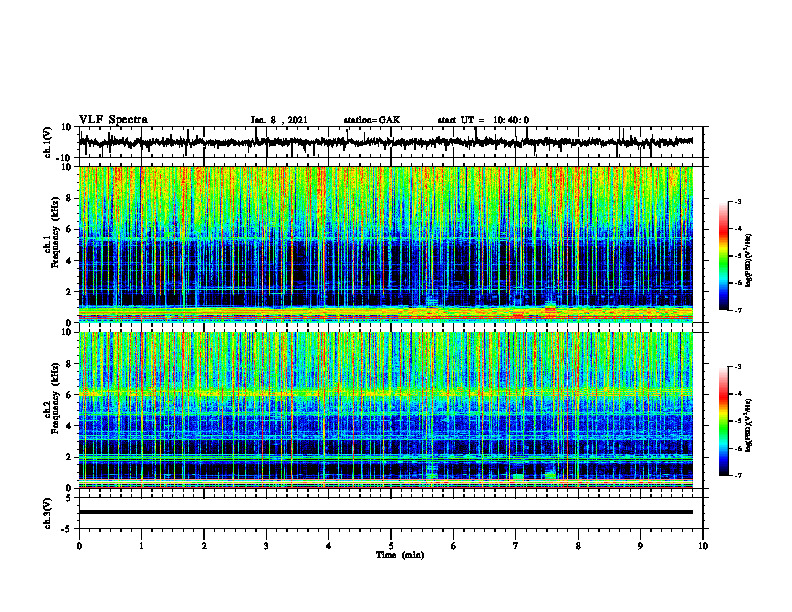The image size is (792, 612).
Task: Click the "Time (min)" x-axis label
Action: click(x=400, y=555)
